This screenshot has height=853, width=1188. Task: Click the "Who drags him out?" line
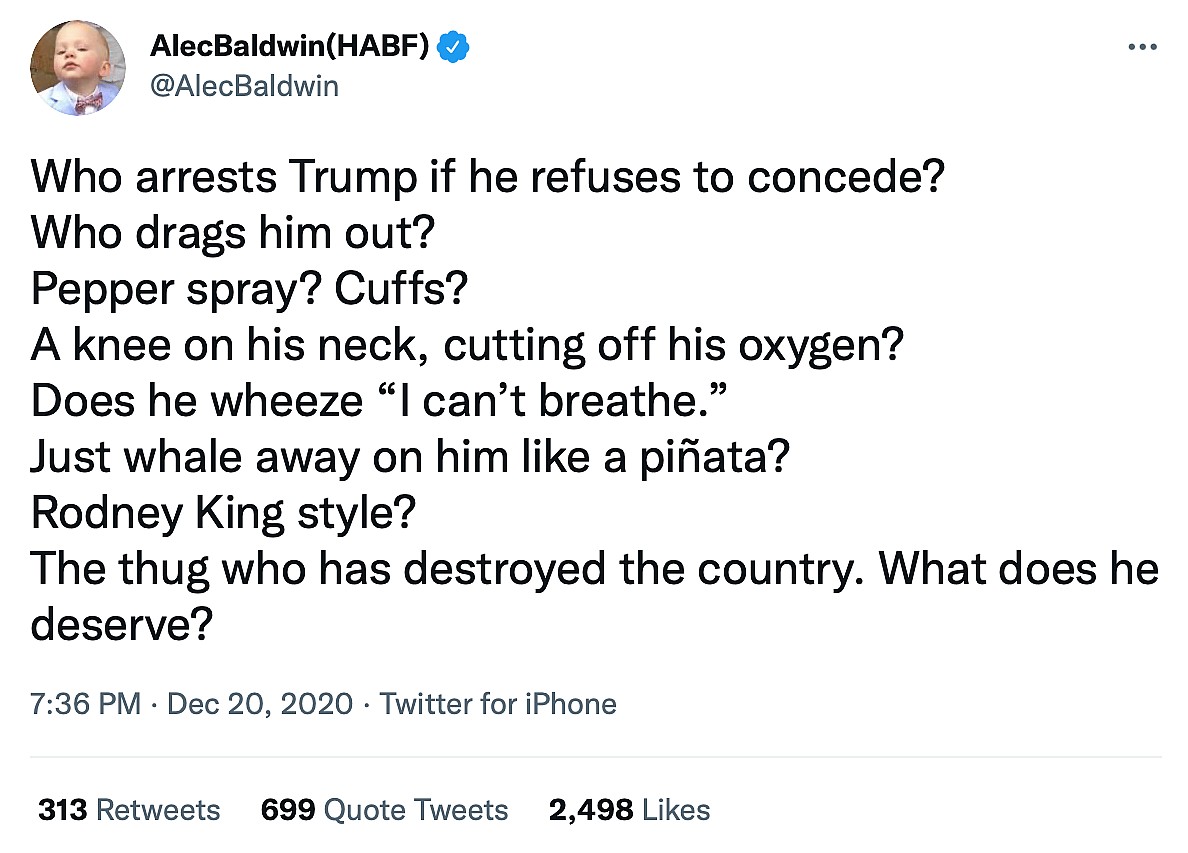point(231,233)
